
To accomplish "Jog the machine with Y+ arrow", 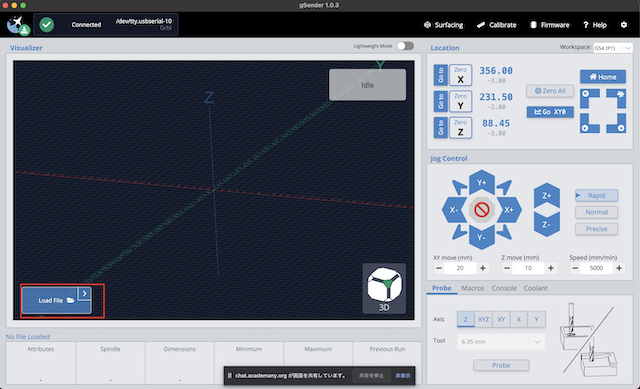I will point(482,182).
